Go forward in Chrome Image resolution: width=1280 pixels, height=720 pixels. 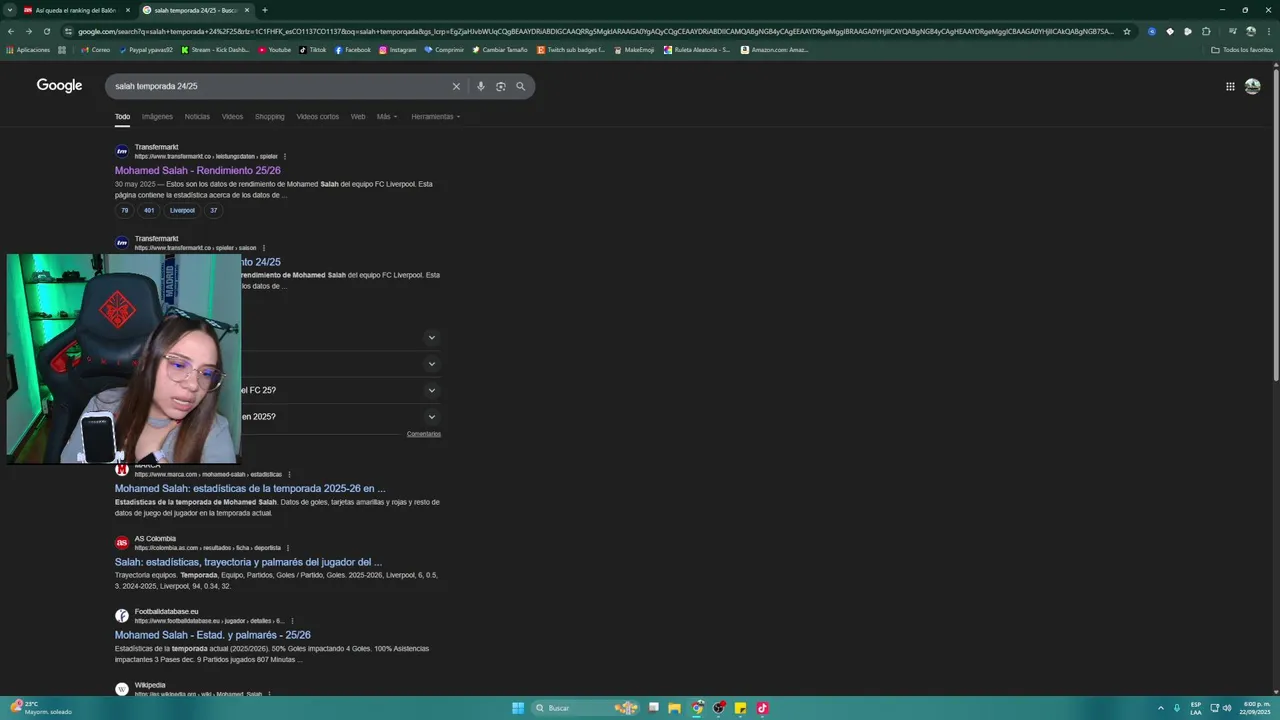28,31
